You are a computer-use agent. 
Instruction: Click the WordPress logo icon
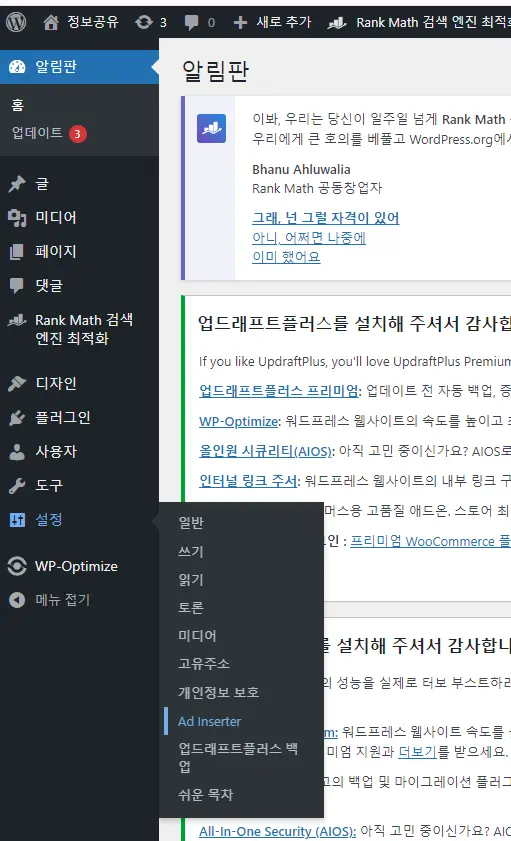coord(16,22)
